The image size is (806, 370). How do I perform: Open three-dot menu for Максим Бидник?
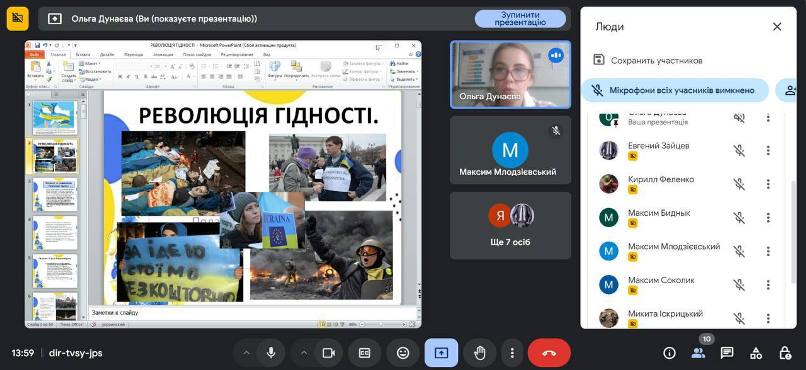pos(768,217)
